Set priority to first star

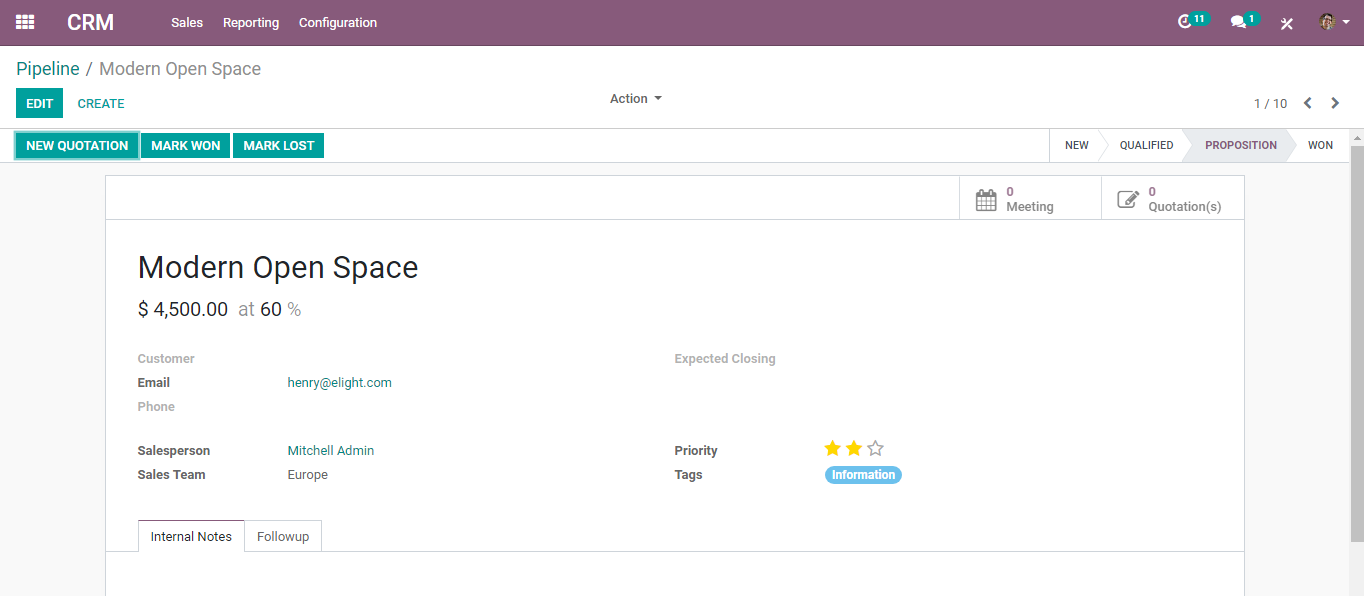click(x=832, y=449)
